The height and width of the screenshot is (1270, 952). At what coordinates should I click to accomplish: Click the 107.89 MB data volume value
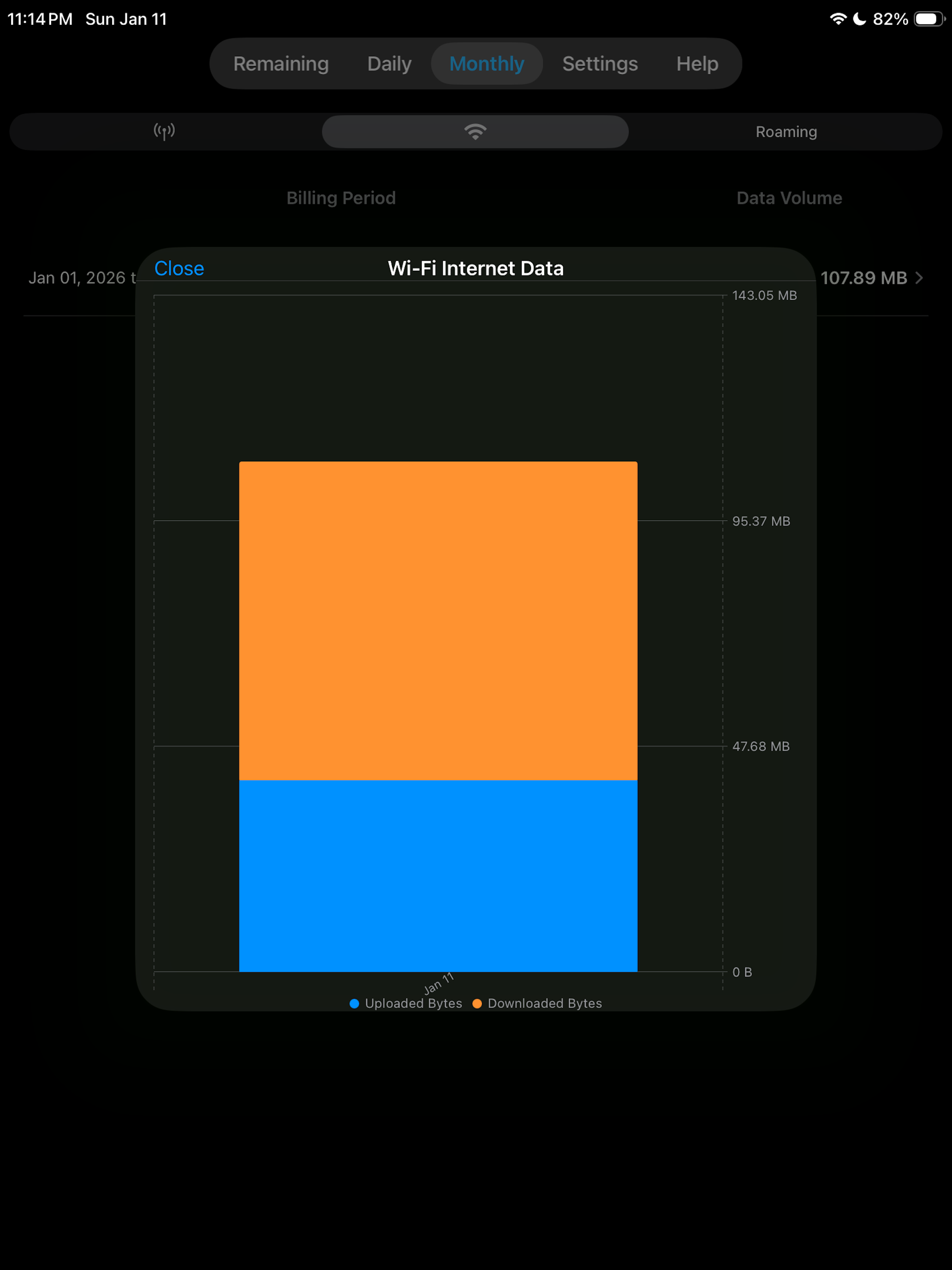(x=863, y=278)
